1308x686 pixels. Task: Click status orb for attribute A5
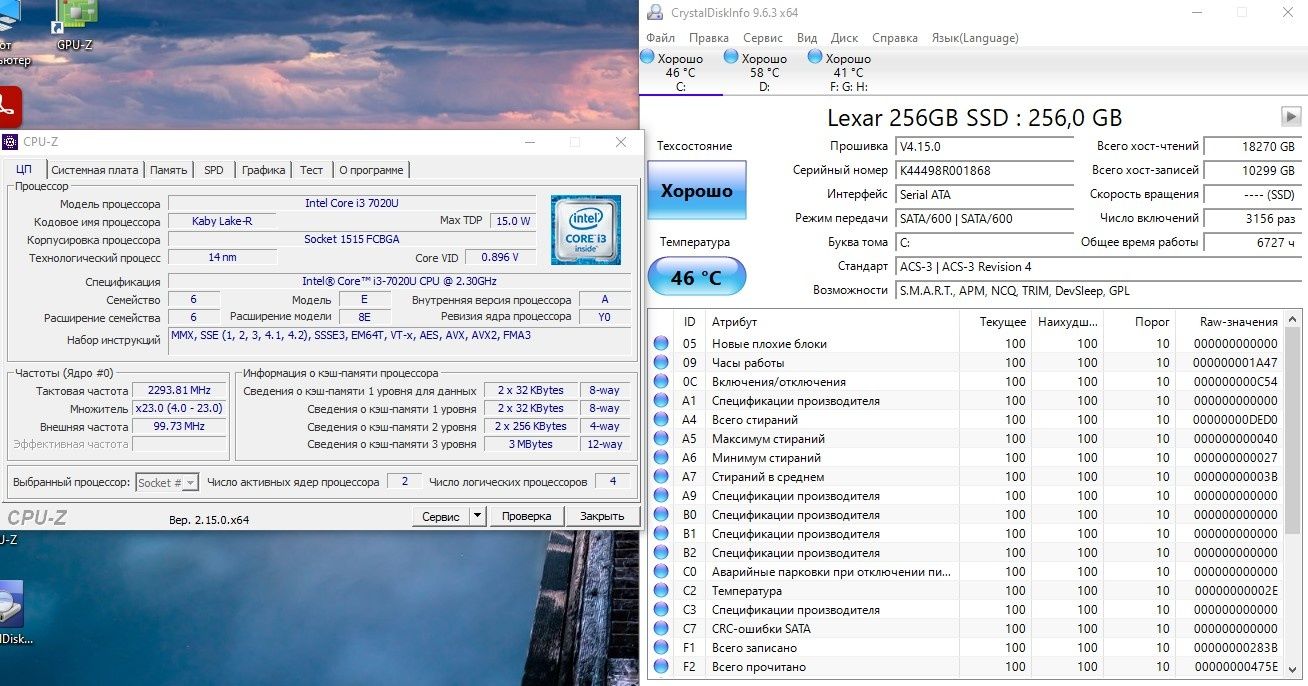[x=661, y=439]
